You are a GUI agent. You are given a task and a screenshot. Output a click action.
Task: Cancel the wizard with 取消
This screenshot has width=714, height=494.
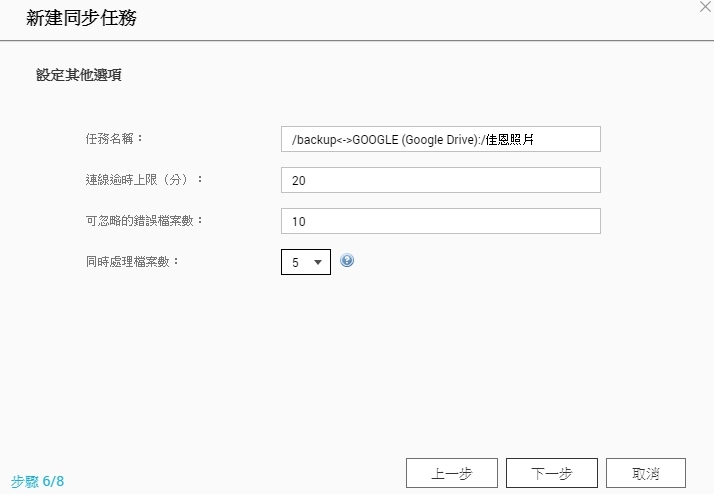tap(646, 473)
